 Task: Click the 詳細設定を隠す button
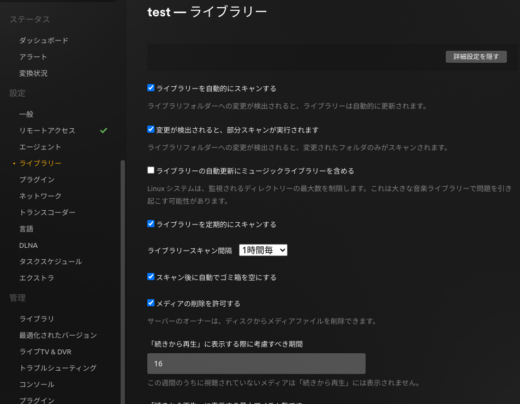476,57
